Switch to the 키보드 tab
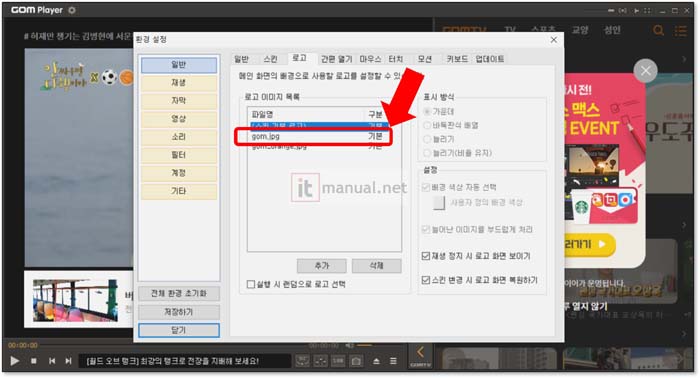Viewport: 700px width, 378px height. click(x=457, y=59)
